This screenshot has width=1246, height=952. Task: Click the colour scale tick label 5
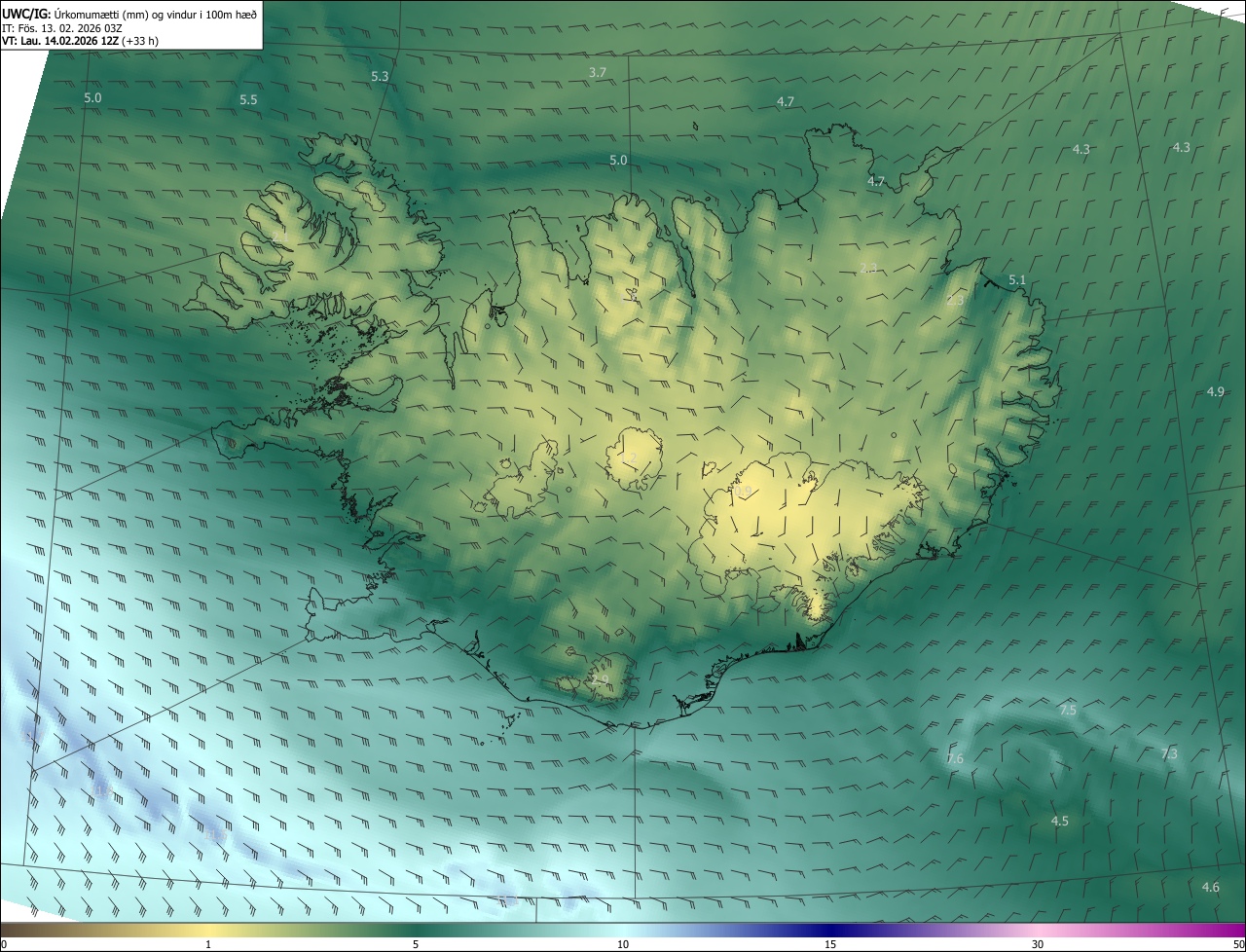416,945
